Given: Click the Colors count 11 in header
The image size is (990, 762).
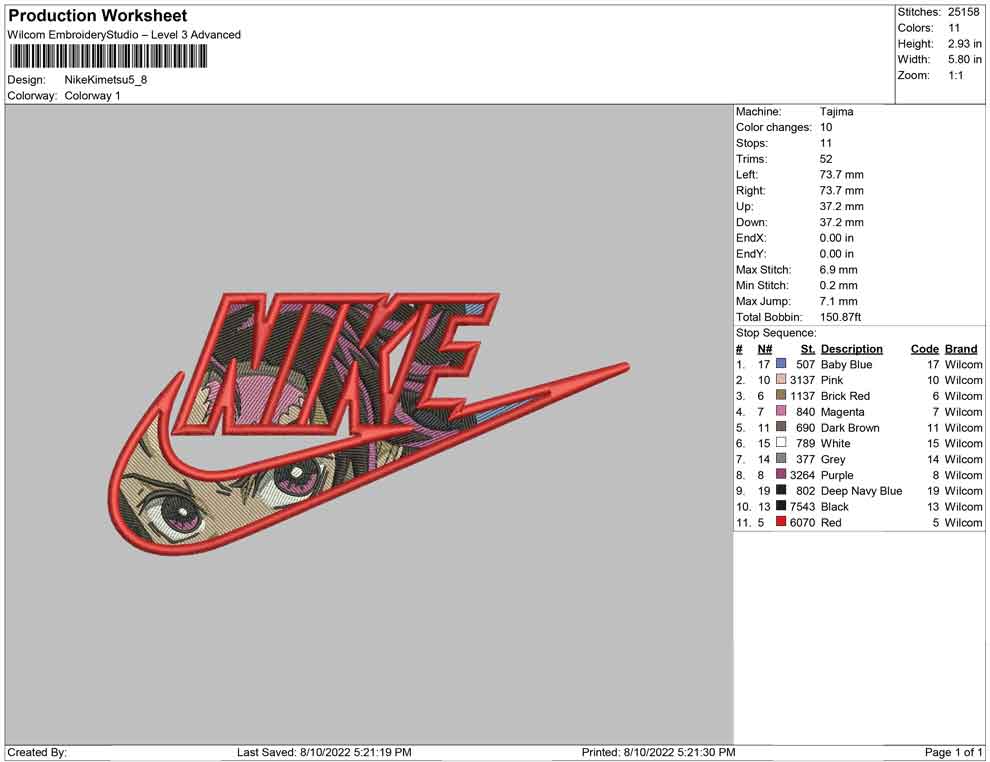Looking at the screenshot, I should [x=953, y=28].
